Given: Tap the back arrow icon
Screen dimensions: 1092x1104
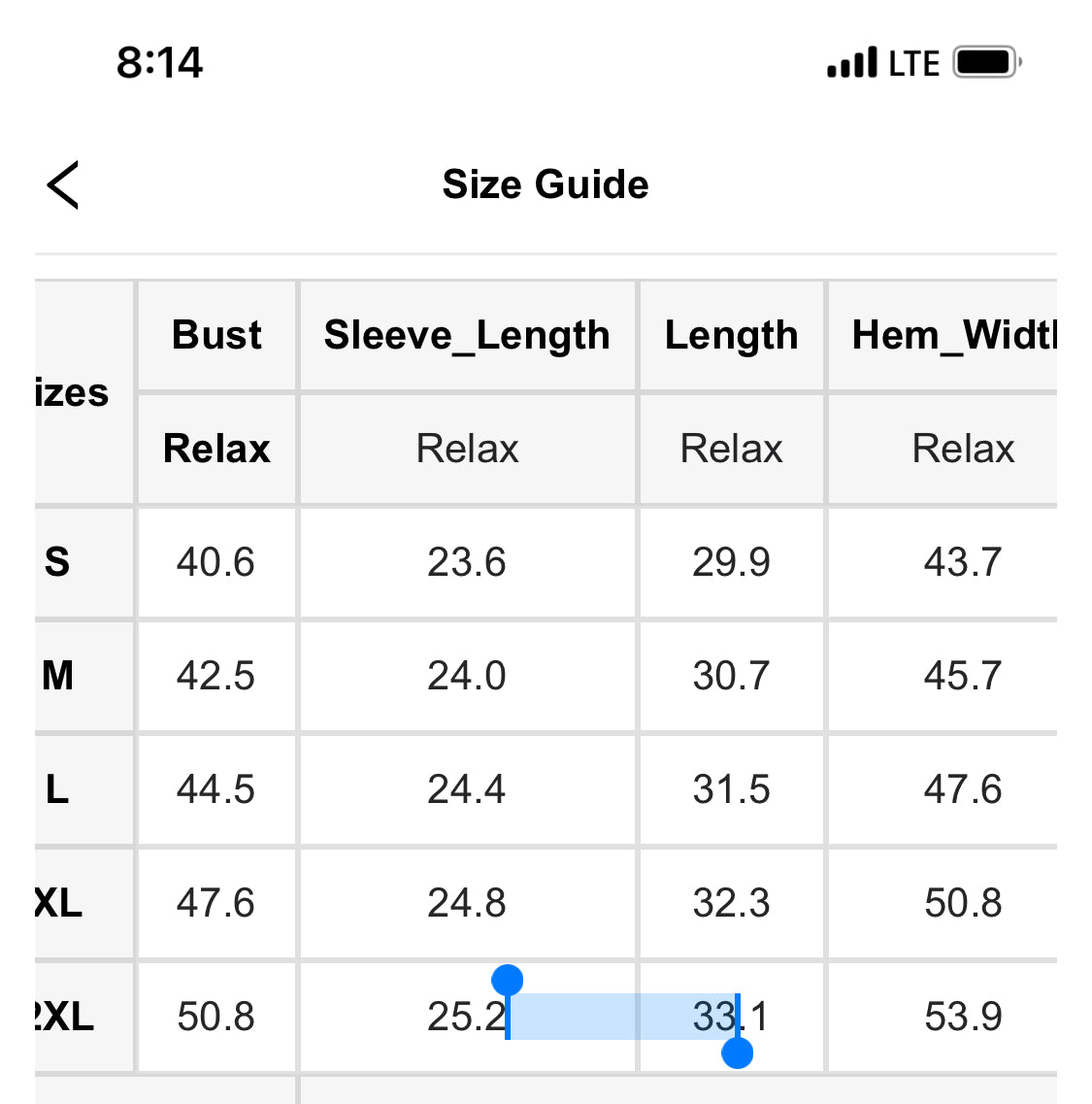Looking at the screenshot, I should pos(63,184).
